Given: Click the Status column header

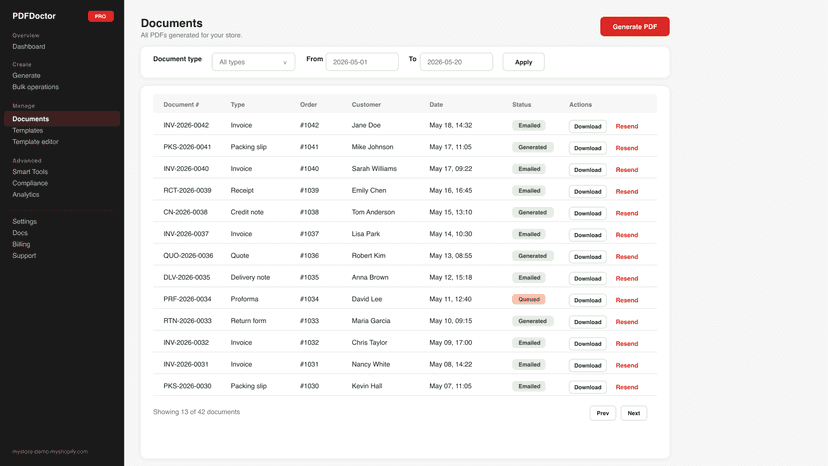Looking at the screenshot, I should pos(521,105).
